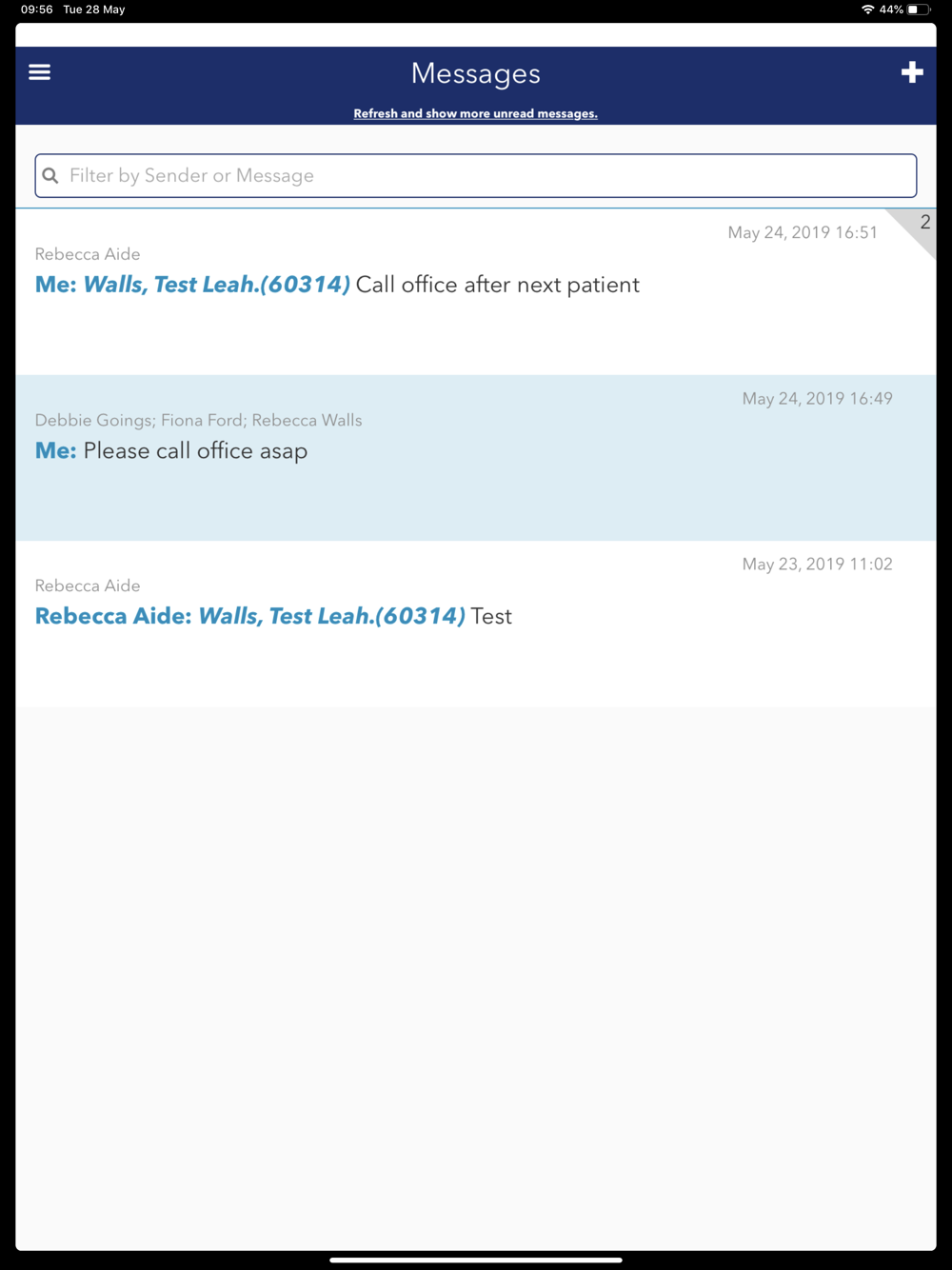Select the Walls, Test Leah.(60314) patient link in first message
Viewport: 952px width, 1270px height.
(217, 285)
